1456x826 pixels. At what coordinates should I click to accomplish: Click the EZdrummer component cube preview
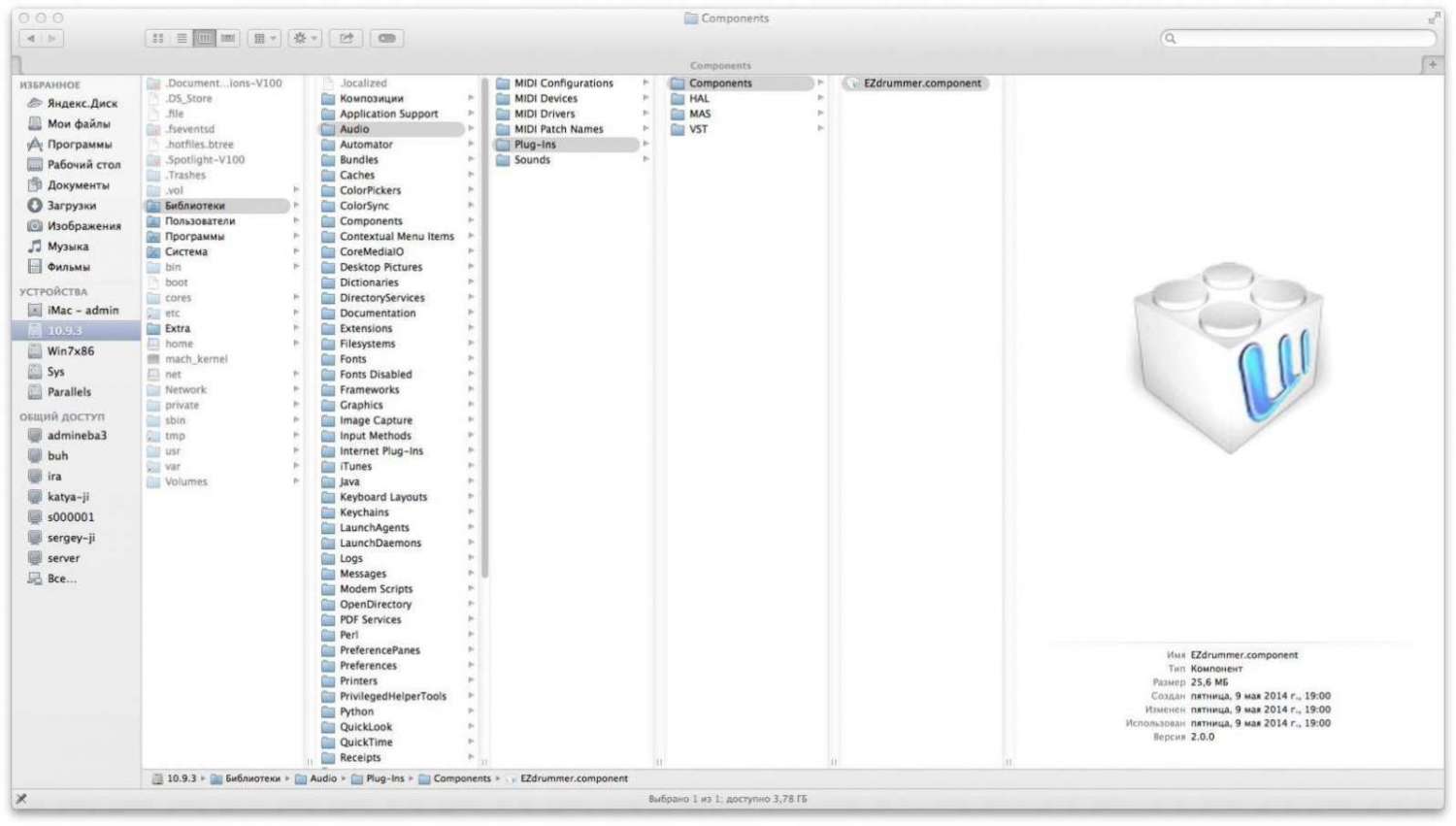[1229, 355]
